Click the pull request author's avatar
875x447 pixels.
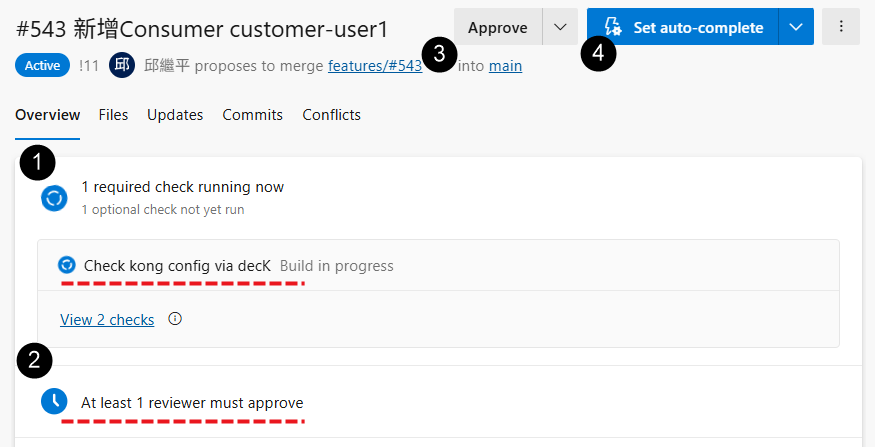[122, 66]
